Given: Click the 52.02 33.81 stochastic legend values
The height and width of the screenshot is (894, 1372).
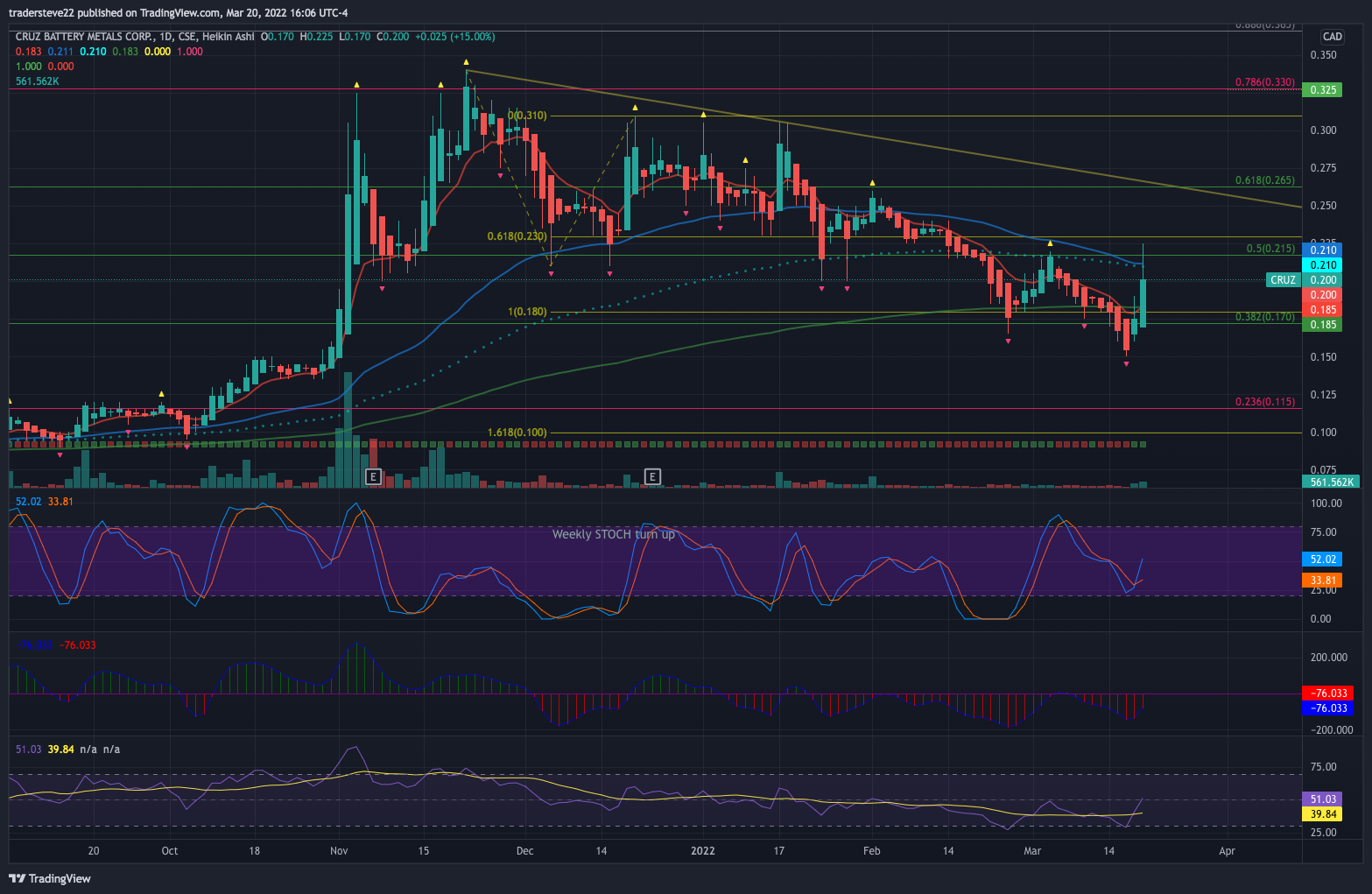Looking at the screenshot, I should (45, 502).
